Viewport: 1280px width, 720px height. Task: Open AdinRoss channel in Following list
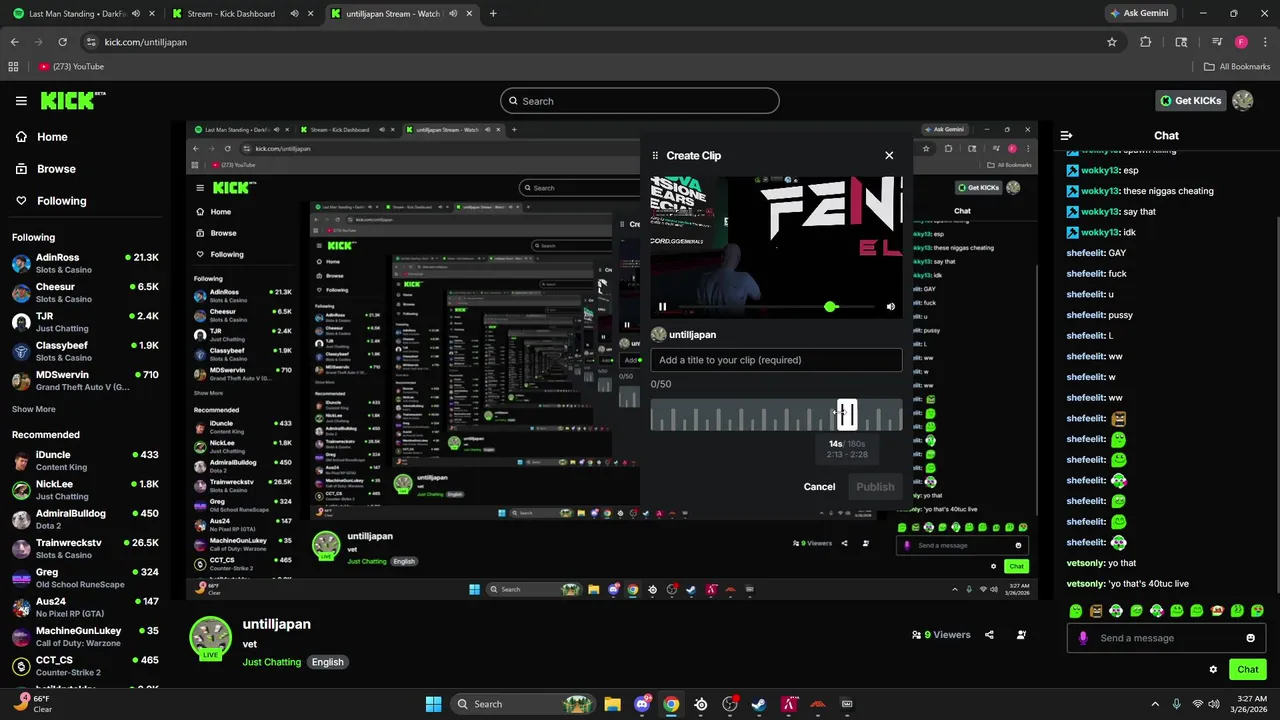tap(85, 263)
